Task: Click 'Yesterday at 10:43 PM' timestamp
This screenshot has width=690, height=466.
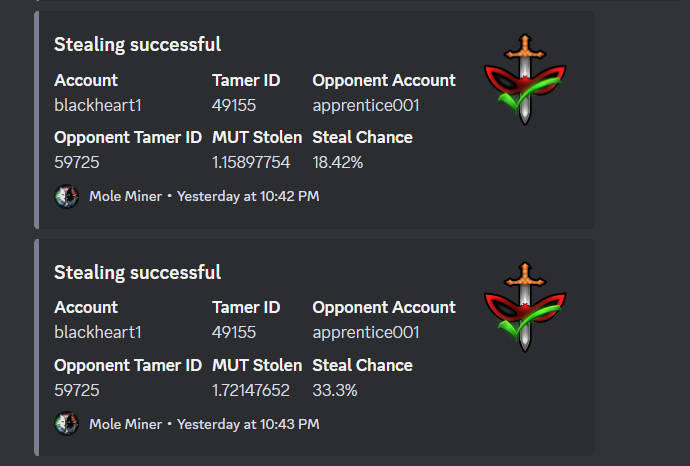Action: (x=248, y=424)
